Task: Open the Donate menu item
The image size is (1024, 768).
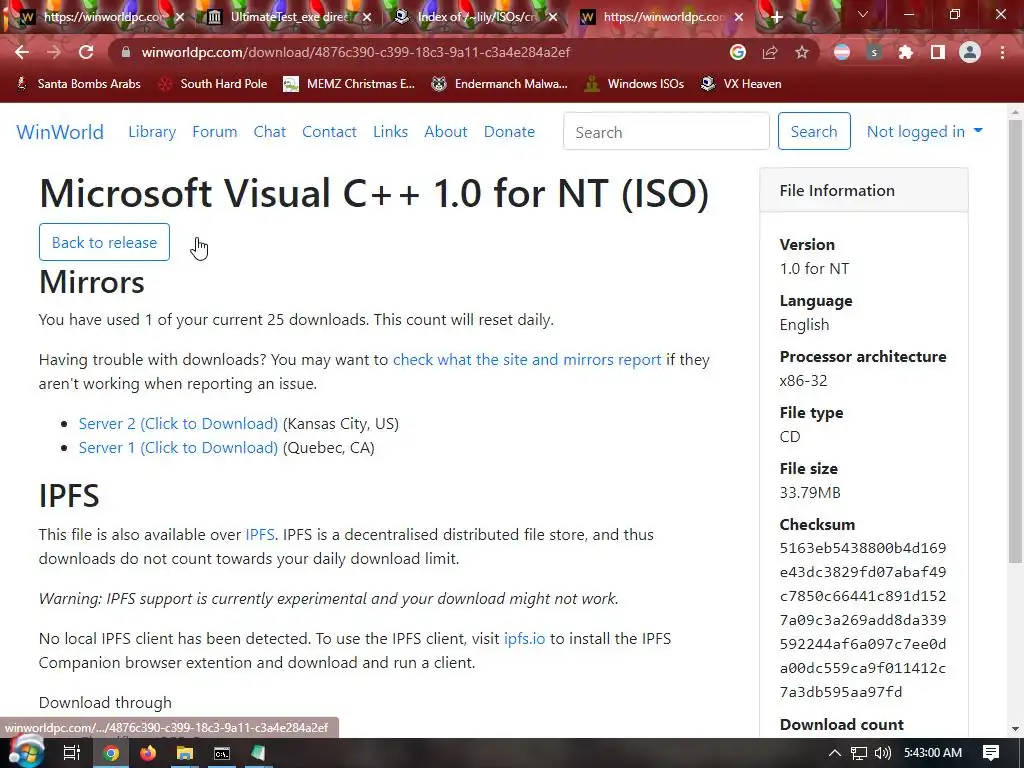Action: [x=509, y=132]
